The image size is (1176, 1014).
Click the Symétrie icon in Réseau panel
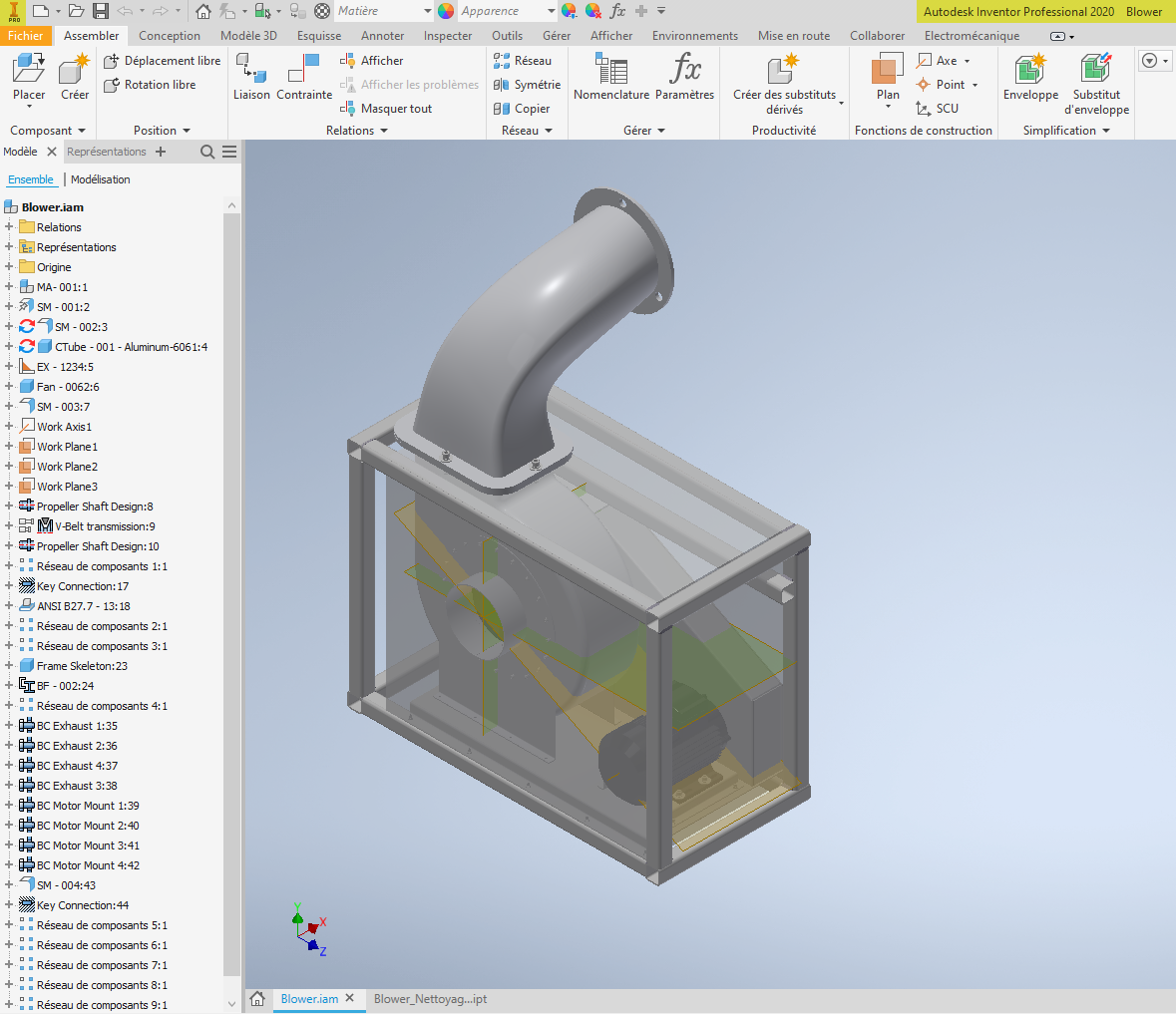[x=500, y=85]
